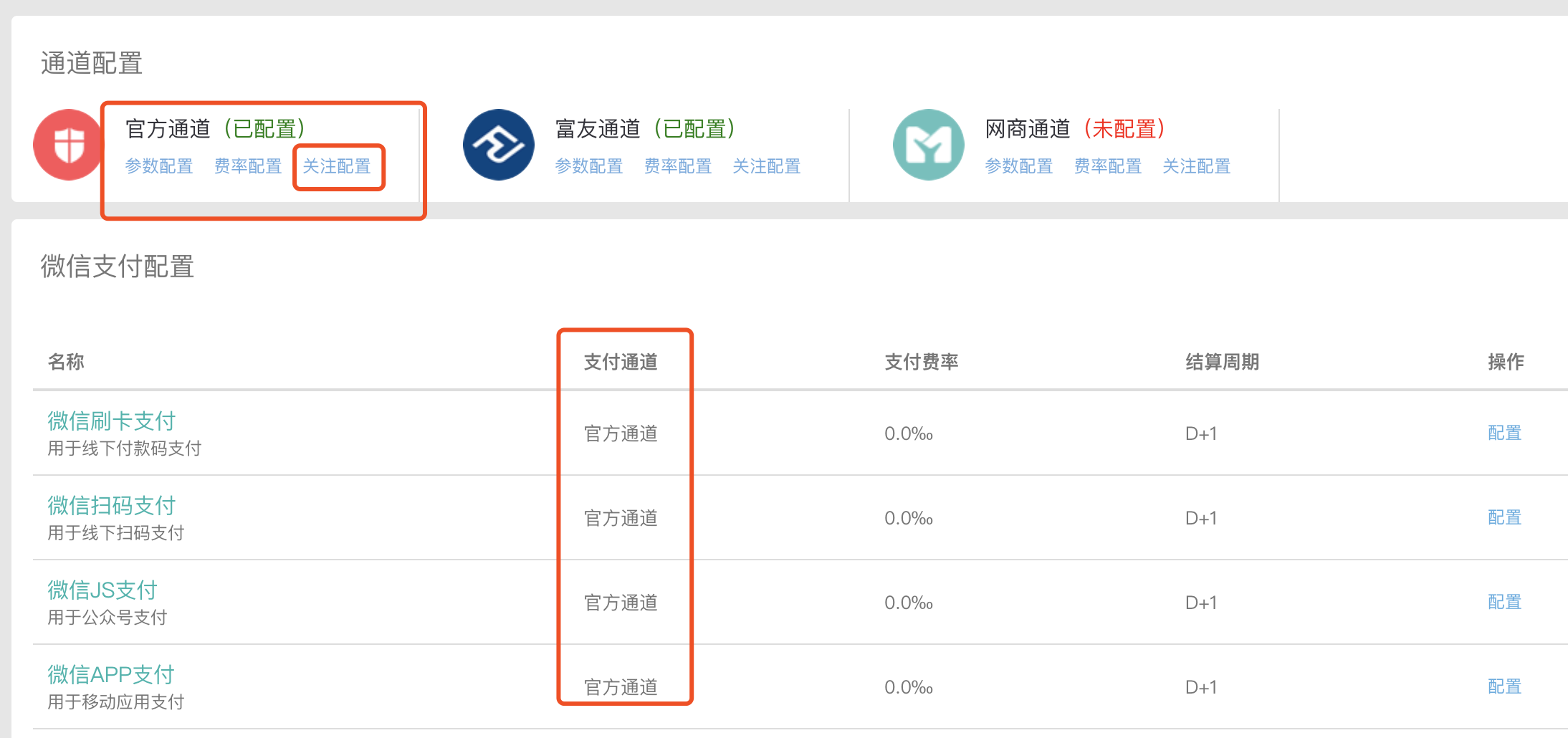1568x738 pixels.
Task: Click the 网商通道（未配置）title
Action: pos(1076,129)
